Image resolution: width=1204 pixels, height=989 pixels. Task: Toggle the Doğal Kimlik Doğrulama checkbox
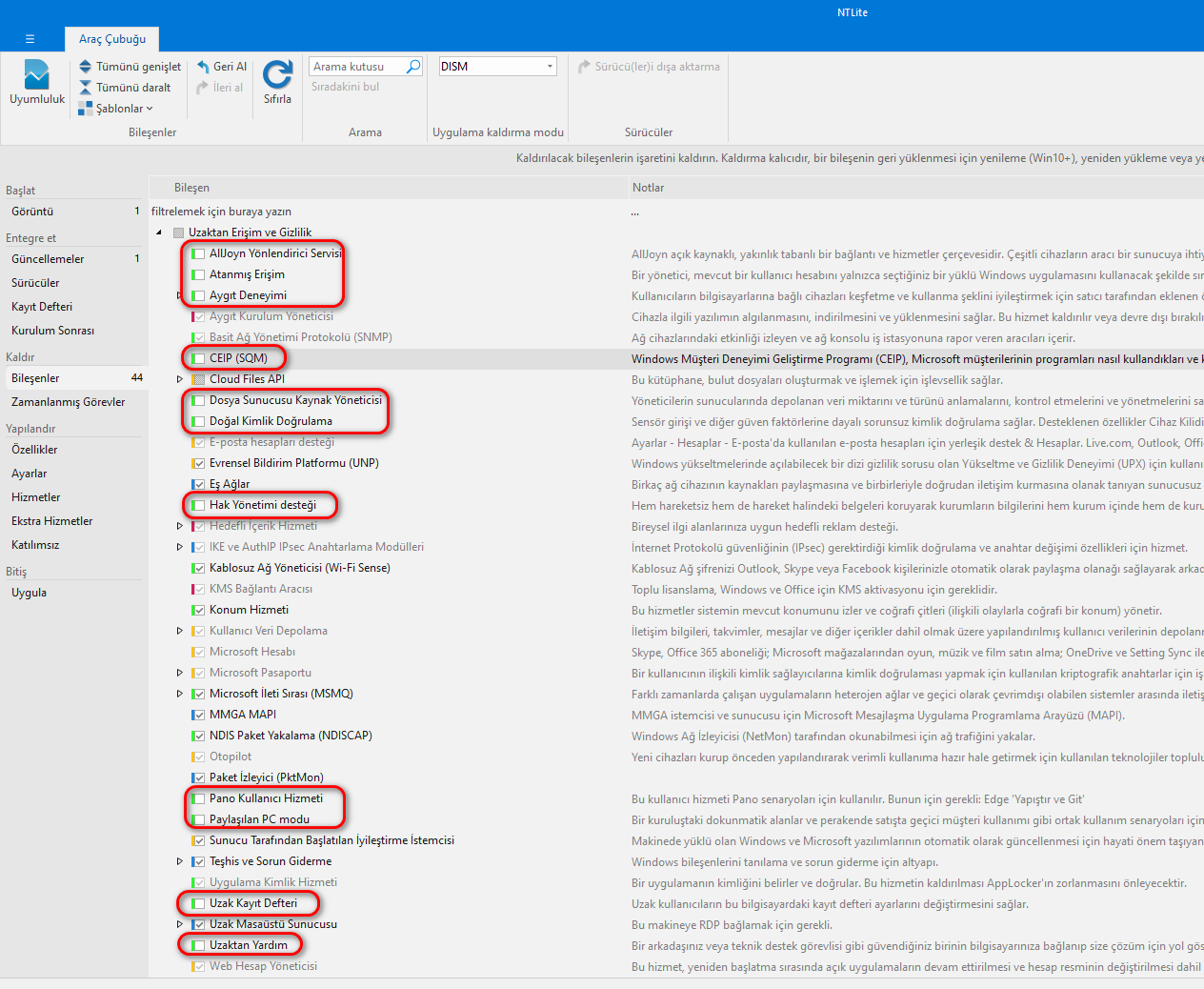(x=199, y=421)
